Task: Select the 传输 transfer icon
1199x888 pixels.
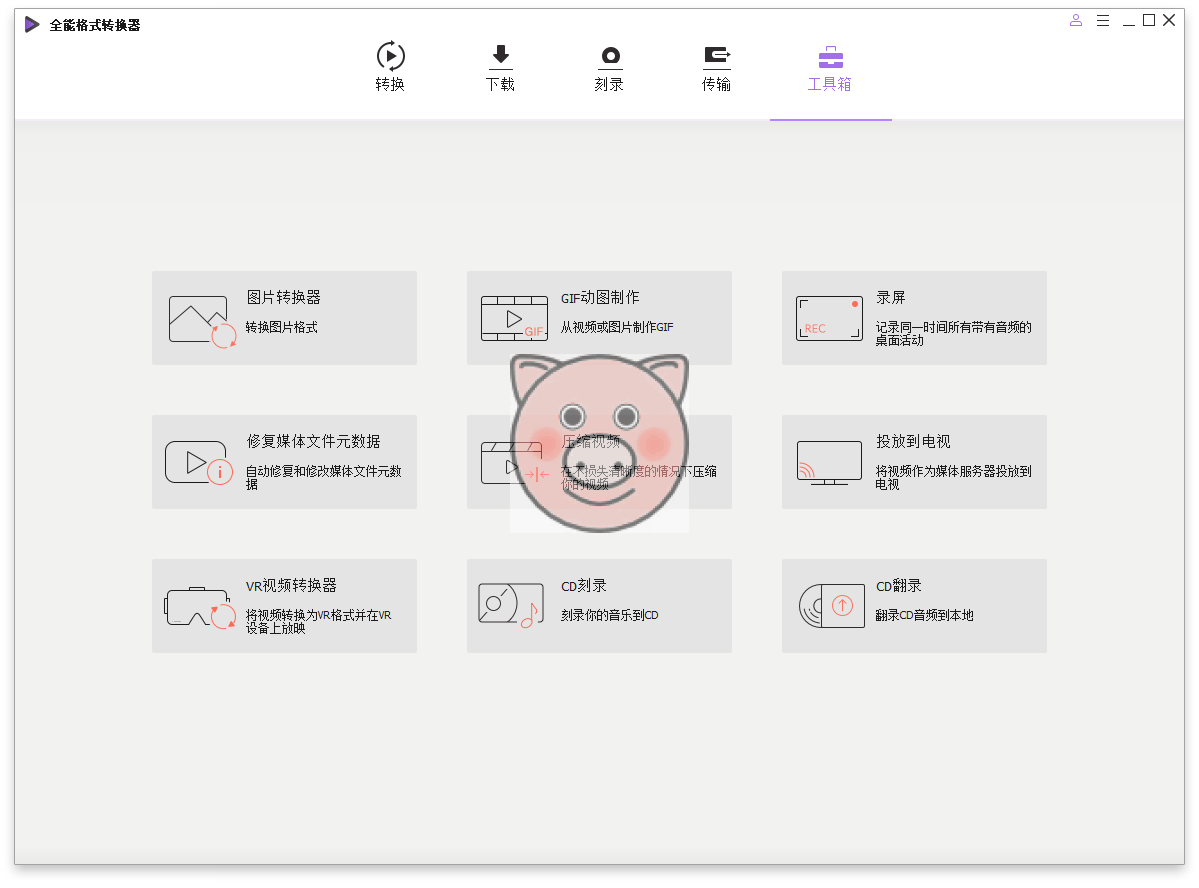Action: click(716, 57)
